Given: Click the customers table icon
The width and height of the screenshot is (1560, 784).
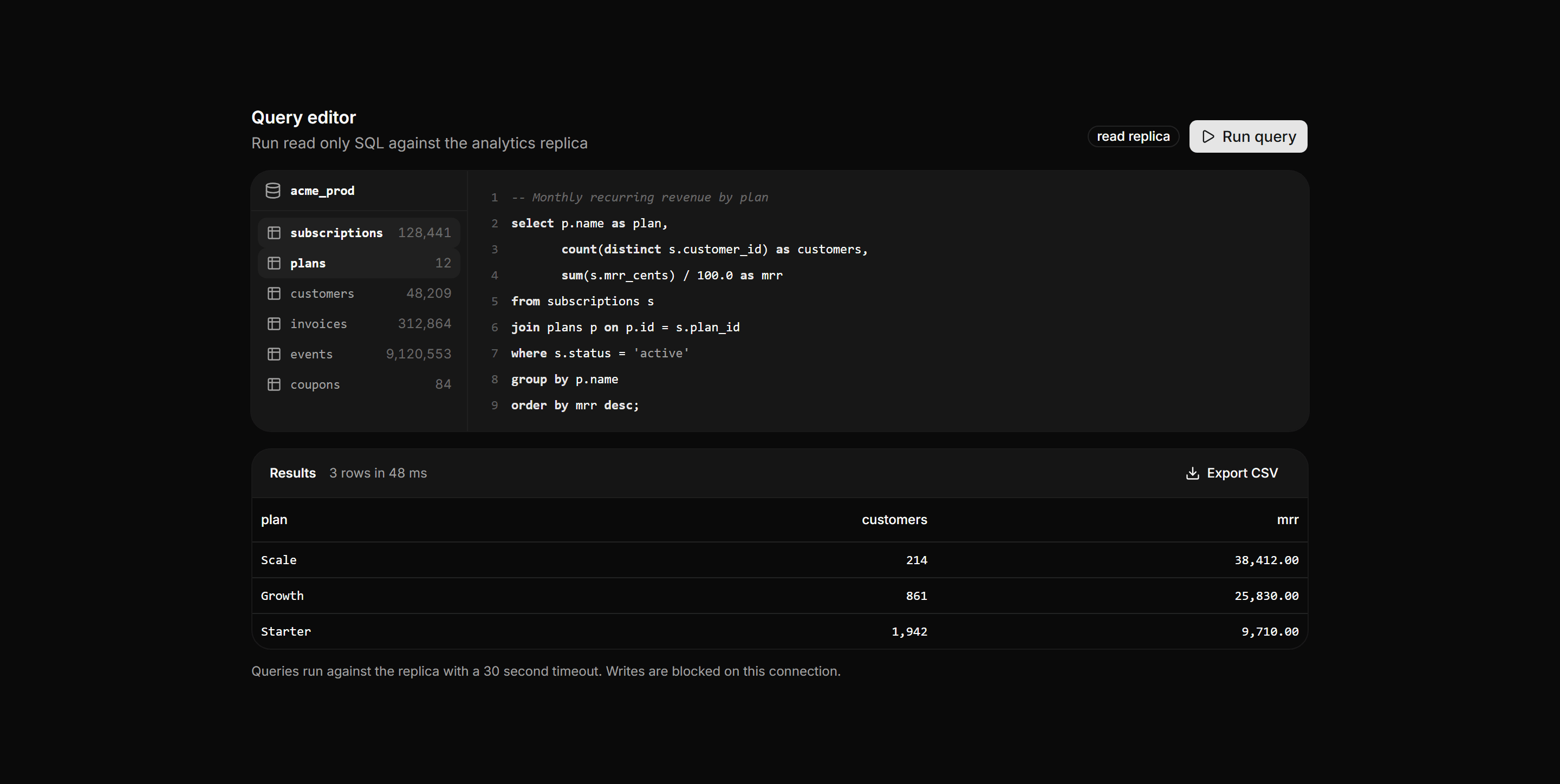Looking at the screenshot, I should (274, 293).
